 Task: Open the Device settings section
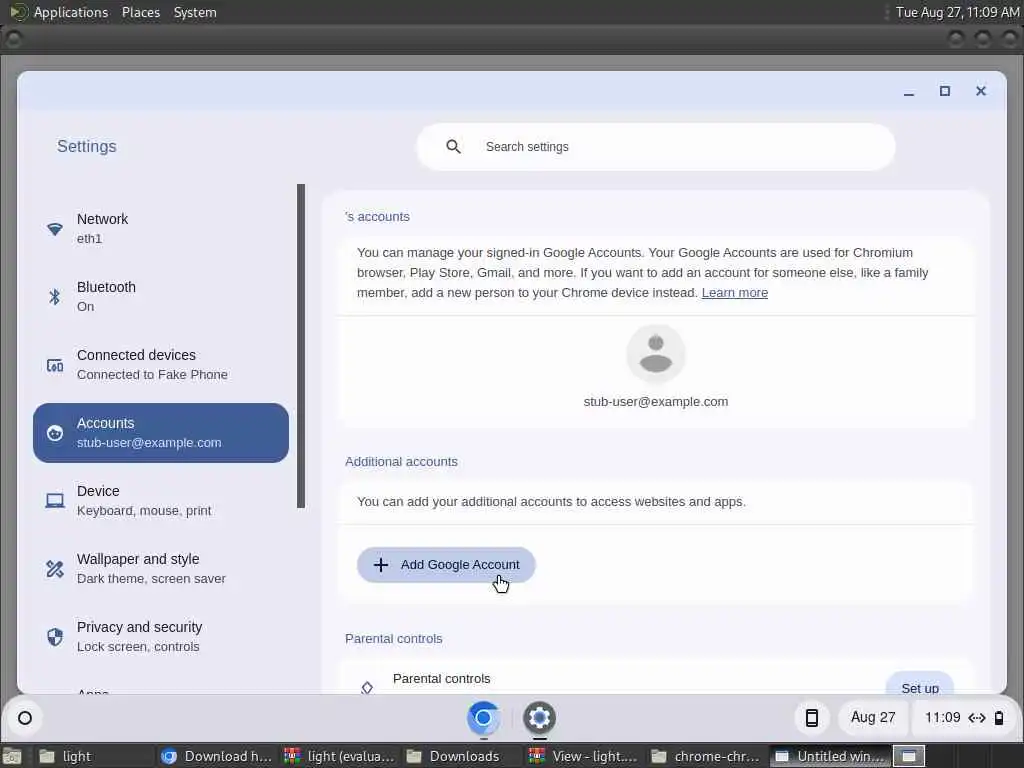pos(161,500)
